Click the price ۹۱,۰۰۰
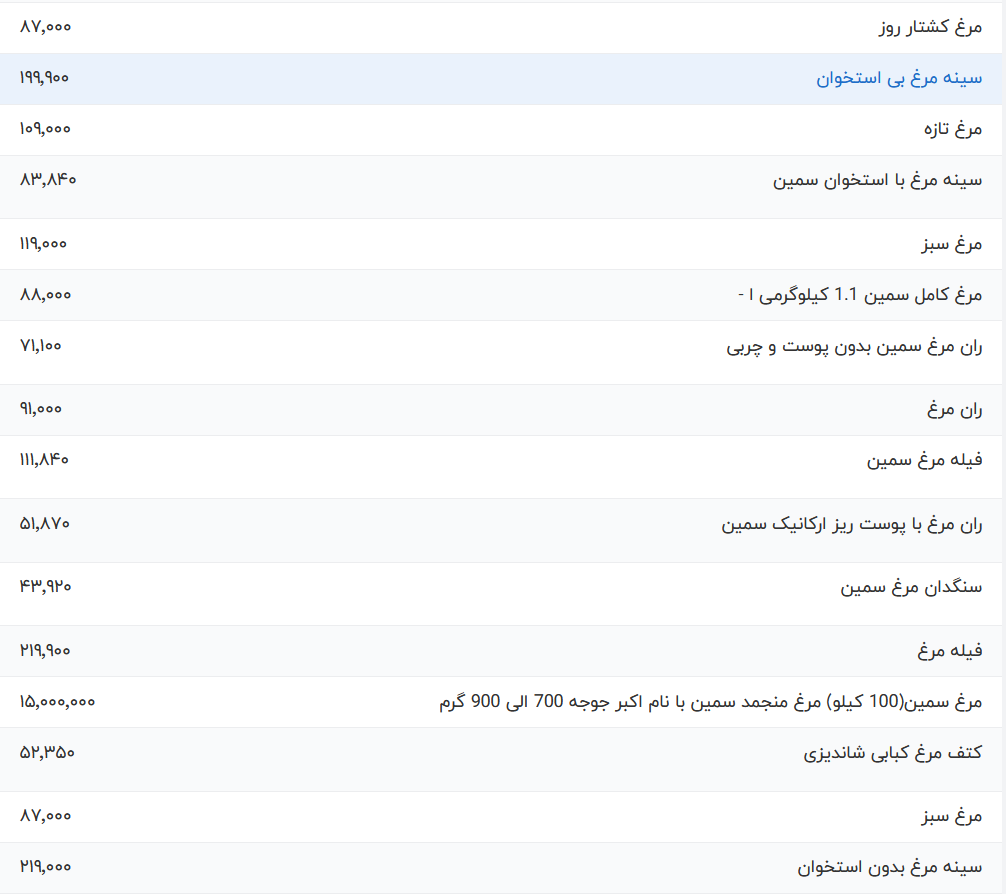The width and height of the screenshot is (1006, 894). [40, 408]
